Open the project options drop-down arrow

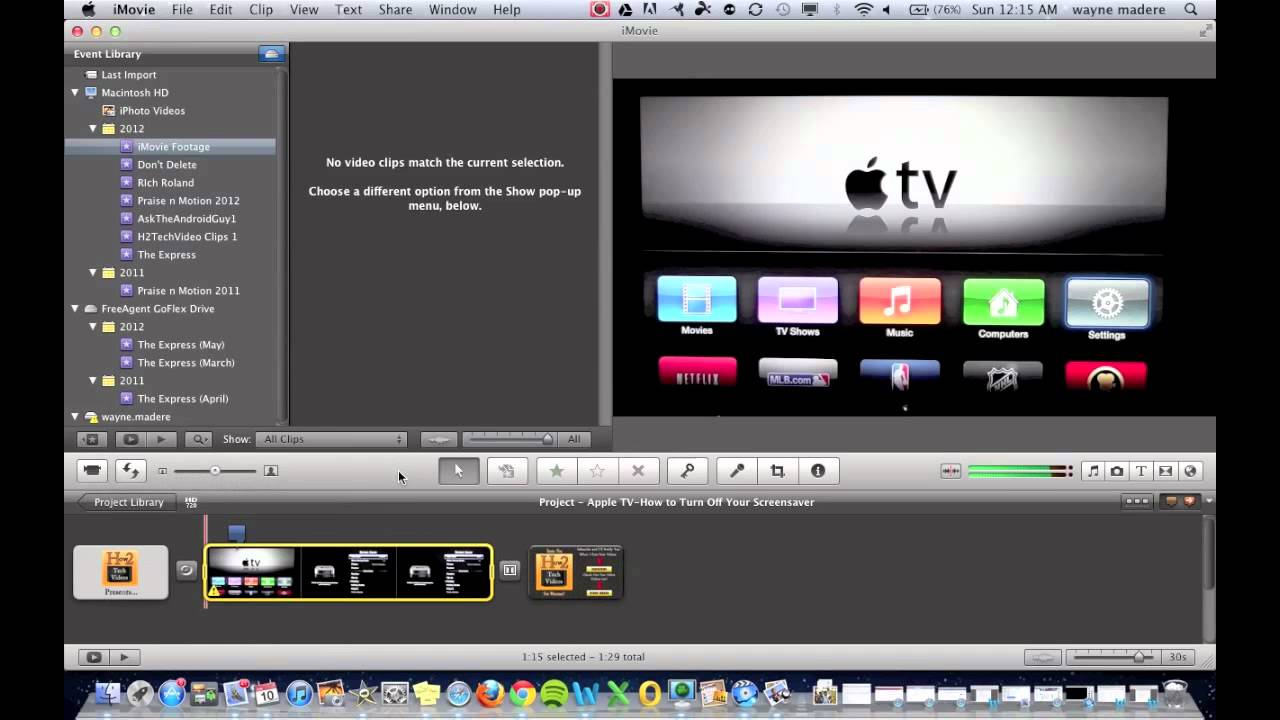[1209, 501]
